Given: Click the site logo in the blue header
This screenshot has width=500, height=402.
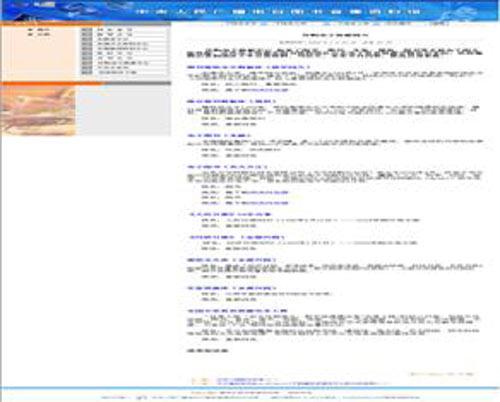Looking at the screenshot, I should 44,5.
